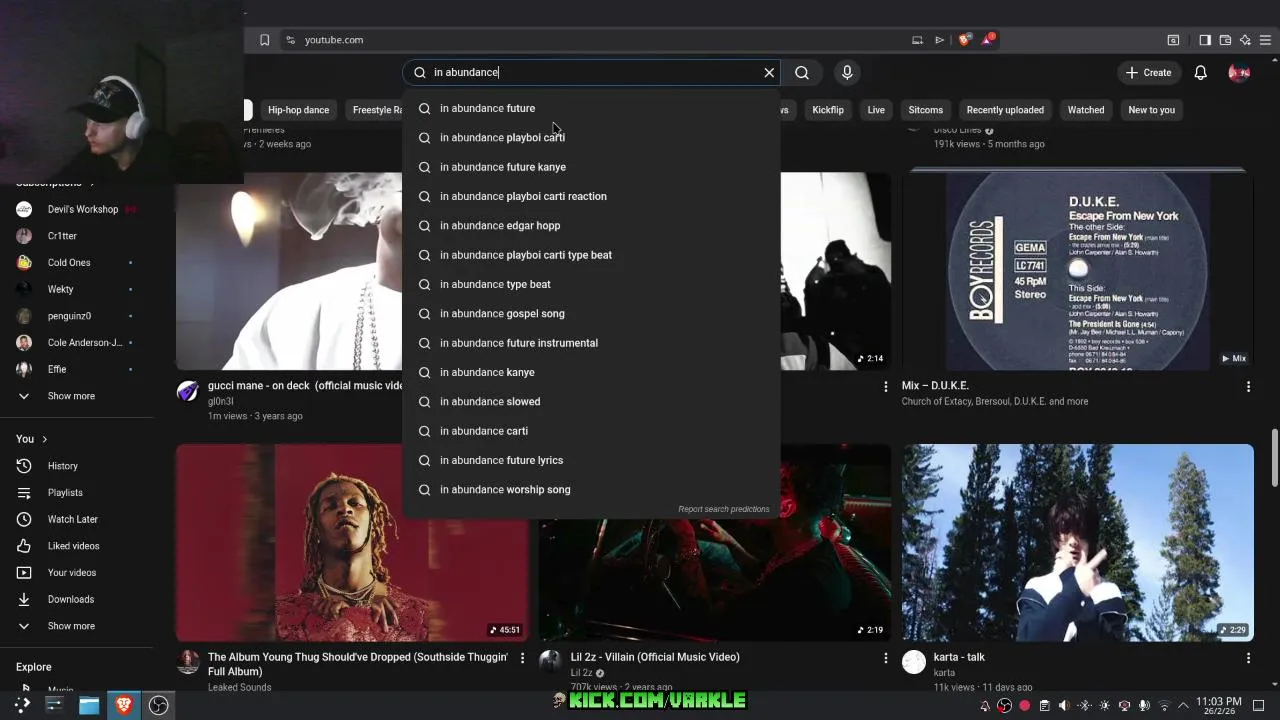This screenshot has width=1280, height=720.
Task: Open penguinz0 subscription channel
Action: pos(77,316)
